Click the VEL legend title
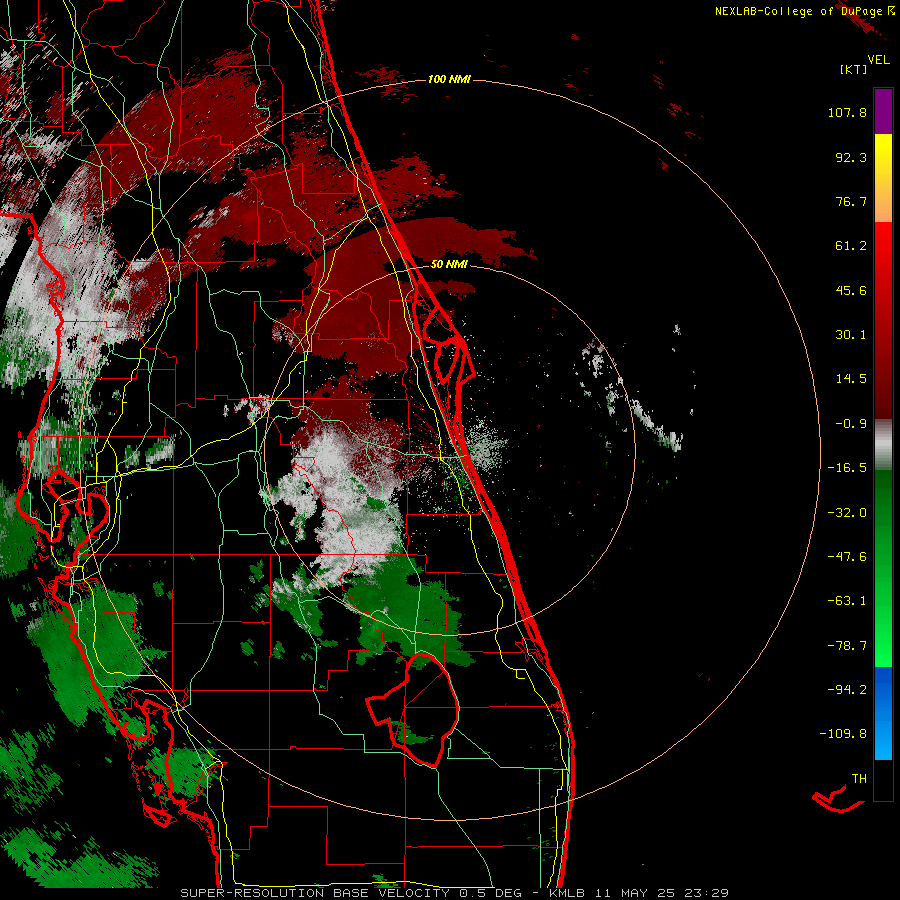Image resolution: width=900 pixels, height=900 pixels. click(x=878, y=60)
